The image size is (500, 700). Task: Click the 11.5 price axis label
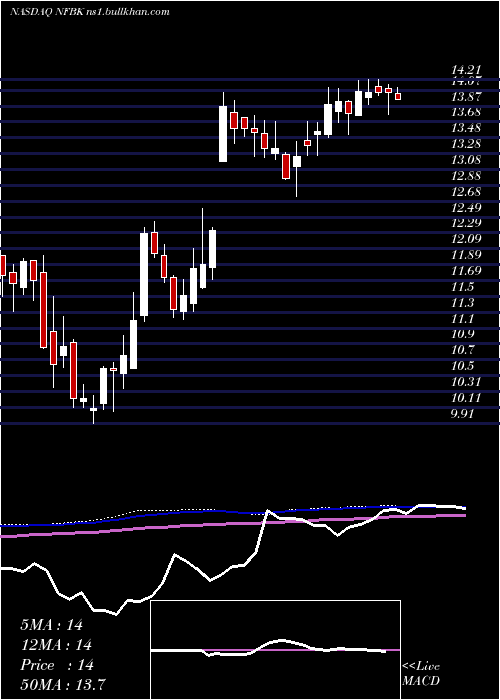coord(462,287)
